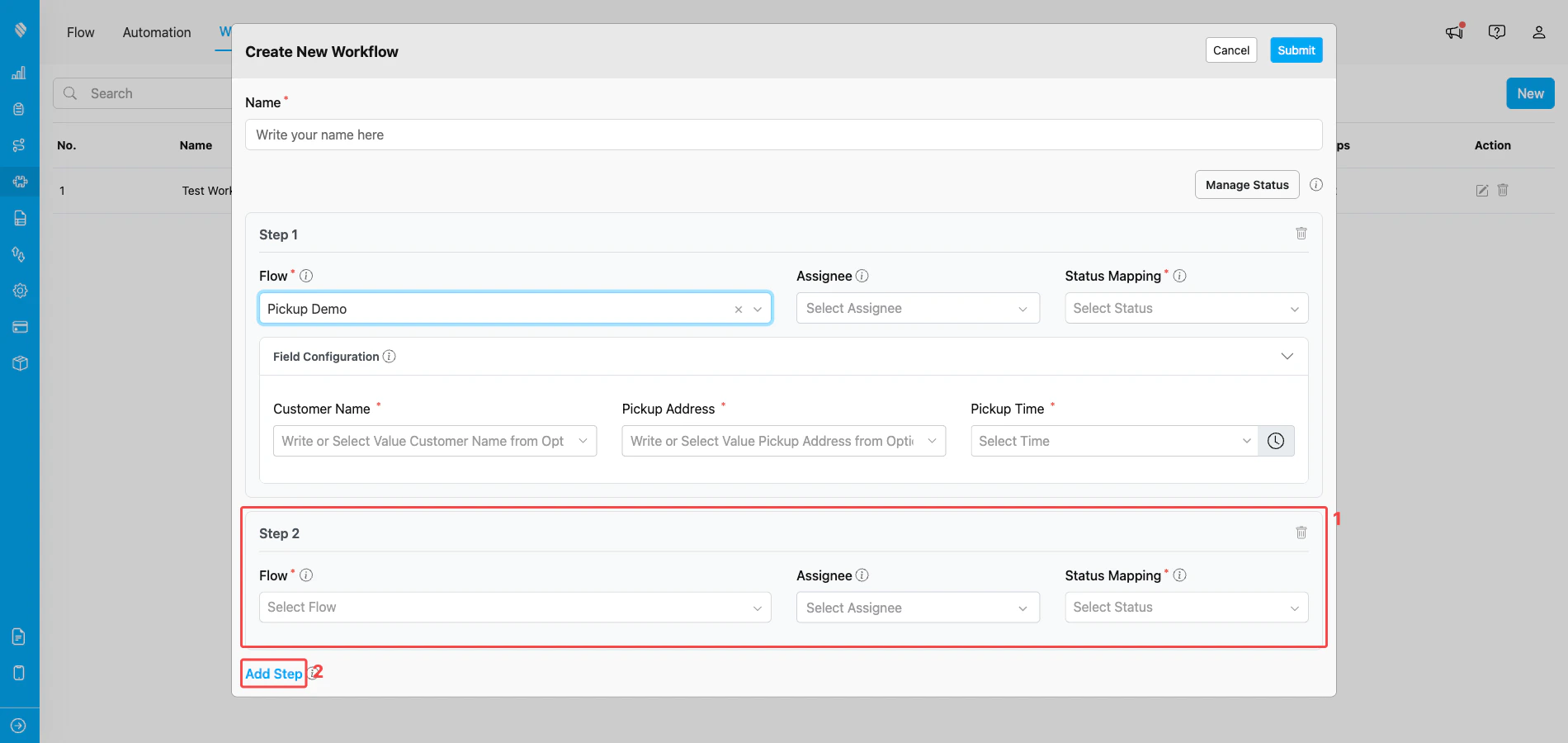Switch to the Automation tab
Image resolution: width=1568 pixels, height=743 pixels.
coord(157,32)
